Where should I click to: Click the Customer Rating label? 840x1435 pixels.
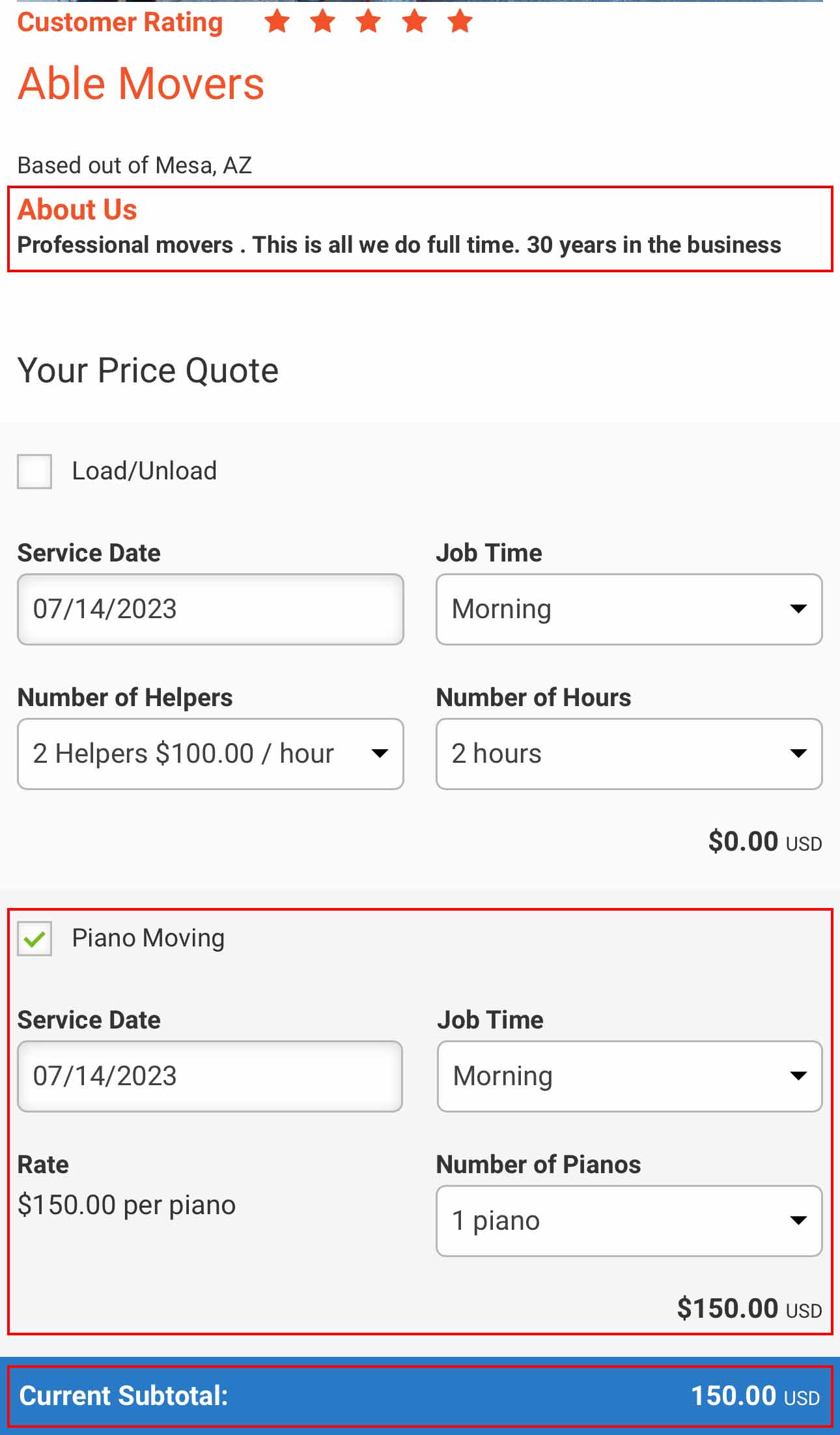pos(120,22)
